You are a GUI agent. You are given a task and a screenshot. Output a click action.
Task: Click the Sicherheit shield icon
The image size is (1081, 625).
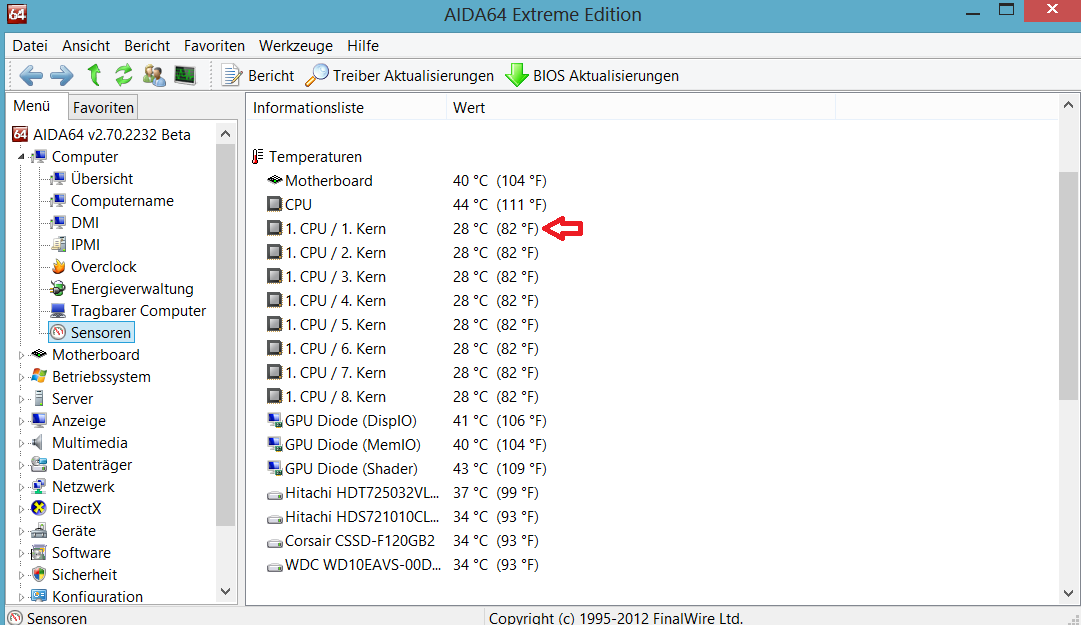pos(39,575)
